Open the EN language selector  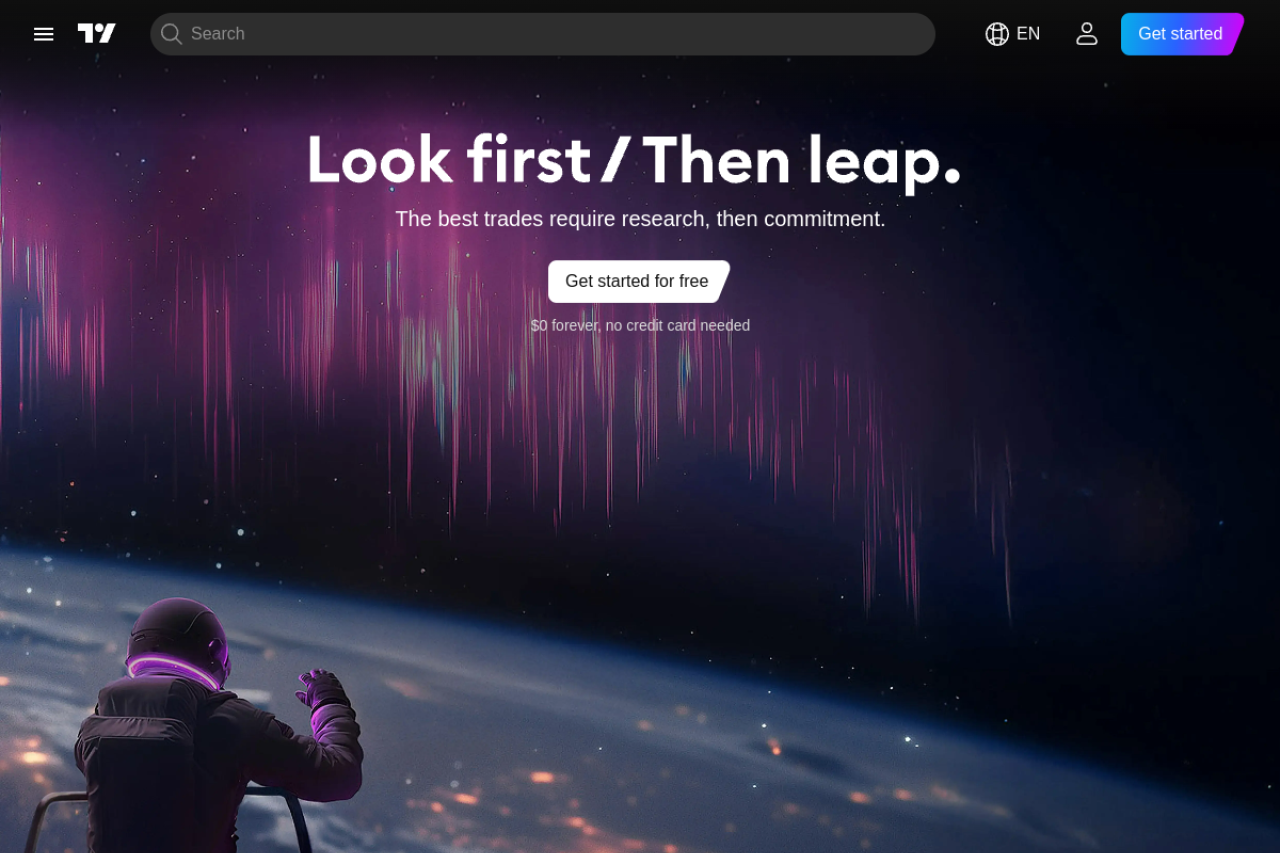pyautogui.click(x=1013, y=34)
